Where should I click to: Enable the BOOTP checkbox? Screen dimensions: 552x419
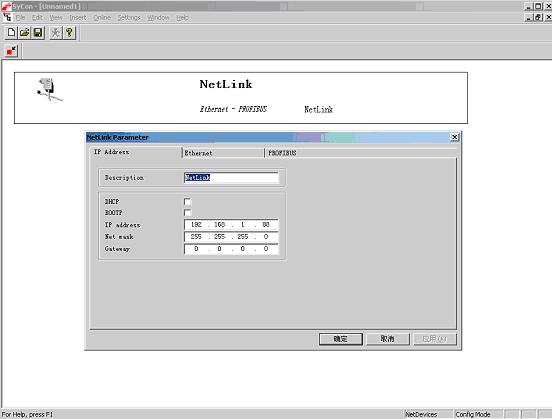tap(188, 213)
